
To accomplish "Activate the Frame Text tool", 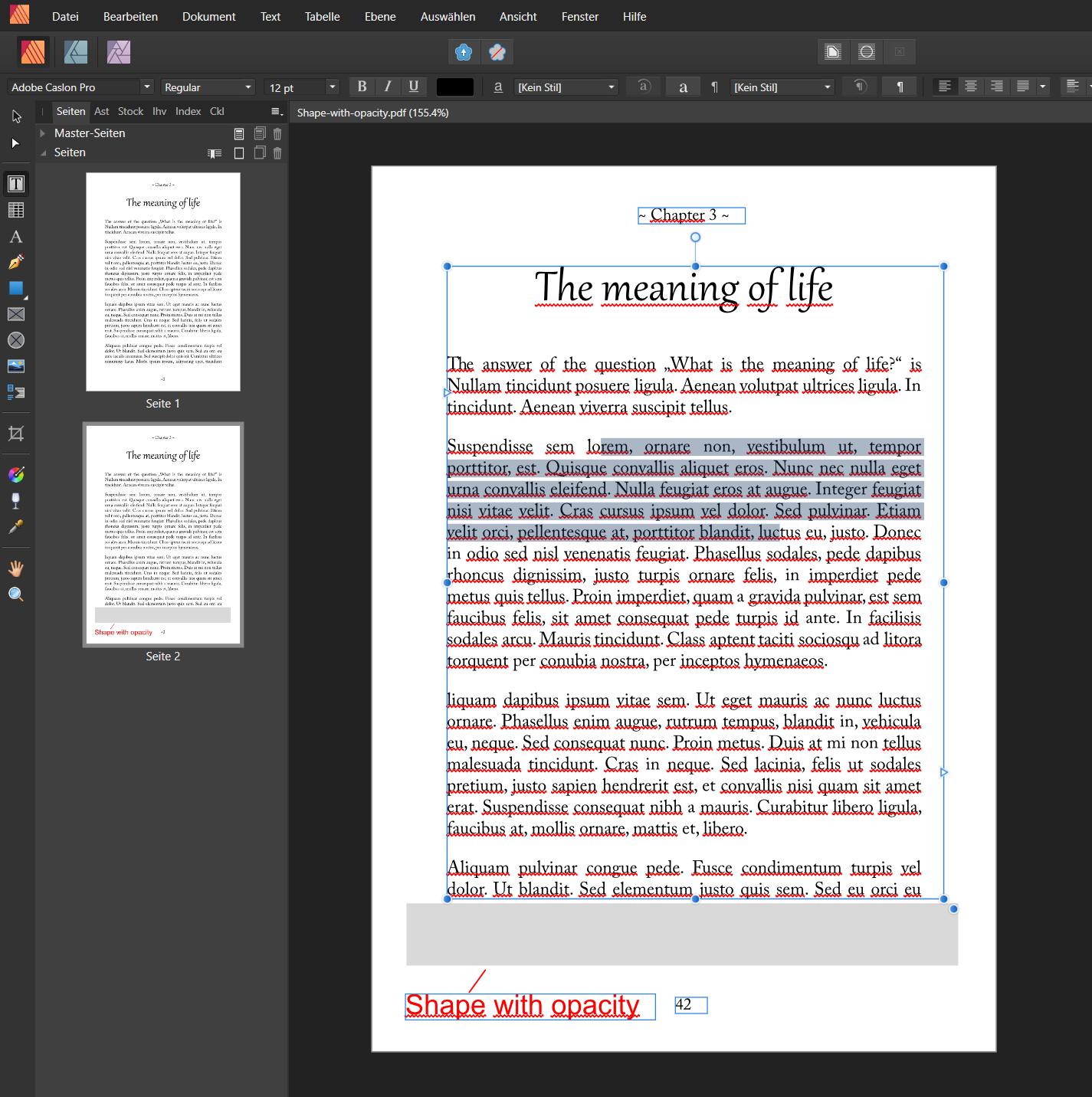I will tap(16, 184).
